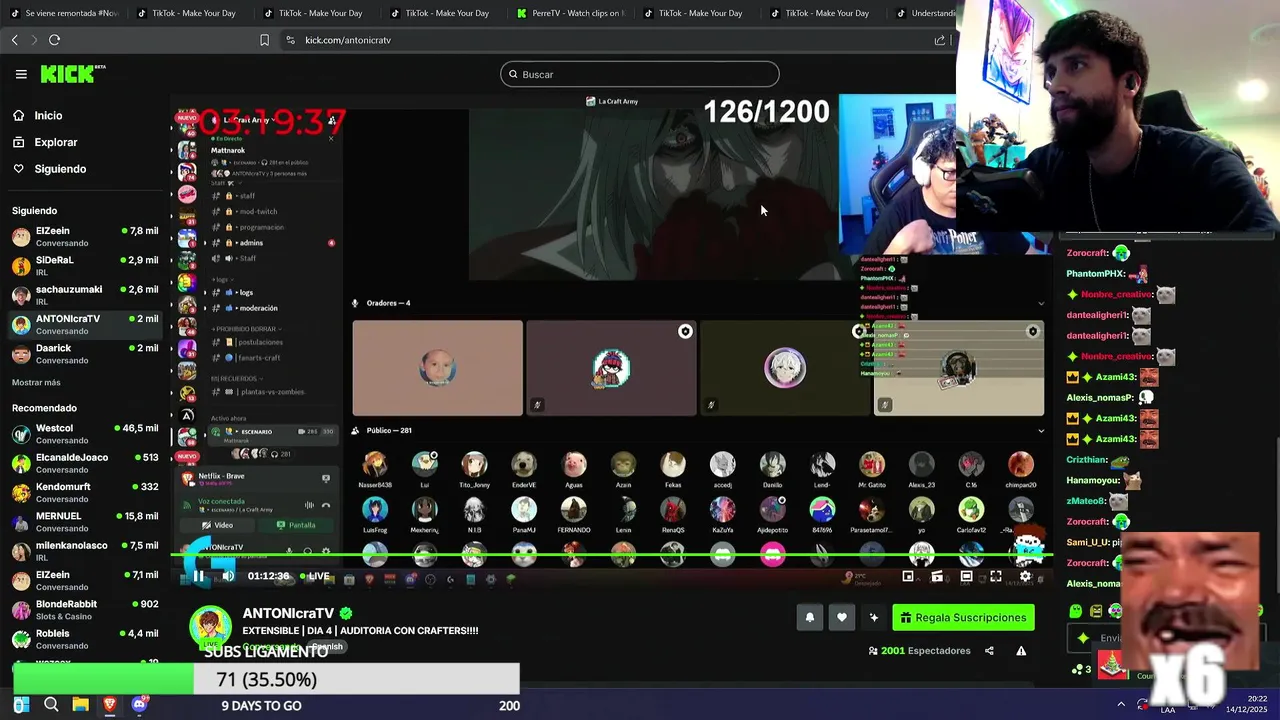This screenshot has height=720, width=1280.
Task: Click into the Buscar search field
Action: [x=639, y=74]
